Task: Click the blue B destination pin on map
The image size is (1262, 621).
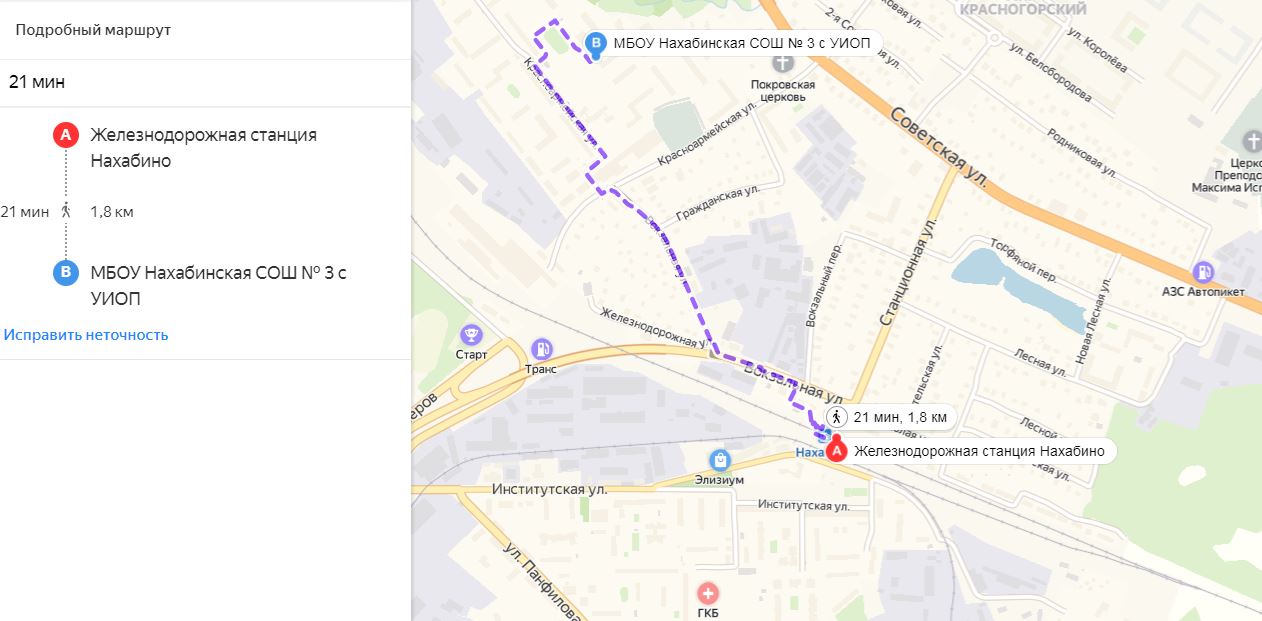Action: coord(597,43)
